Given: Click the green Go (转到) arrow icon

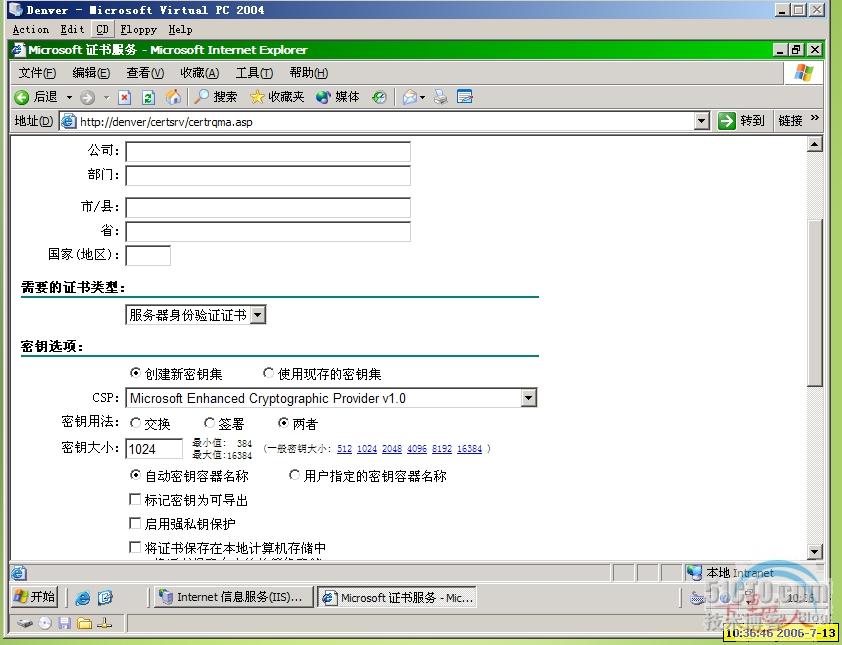Looking at the screenshot, I should coord(727,121).
